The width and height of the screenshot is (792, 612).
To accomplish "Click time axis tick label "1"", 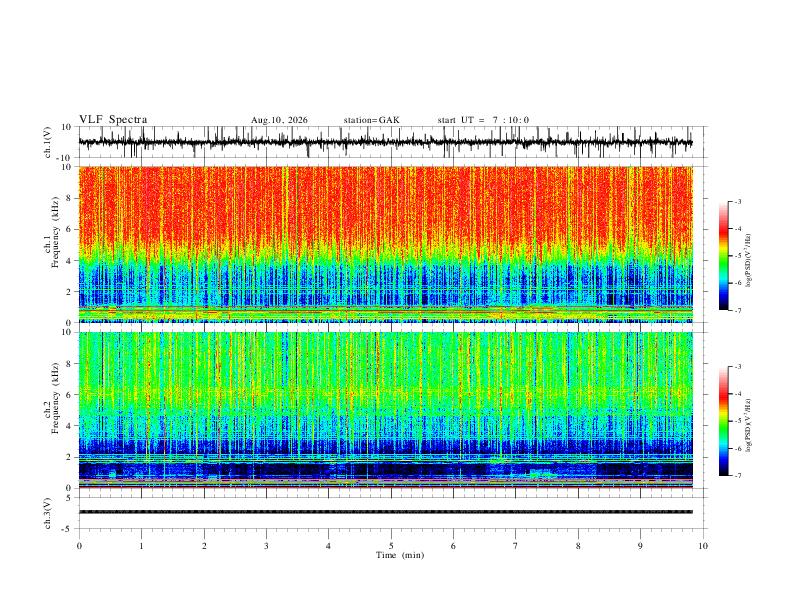I will (x=141, y=546).
